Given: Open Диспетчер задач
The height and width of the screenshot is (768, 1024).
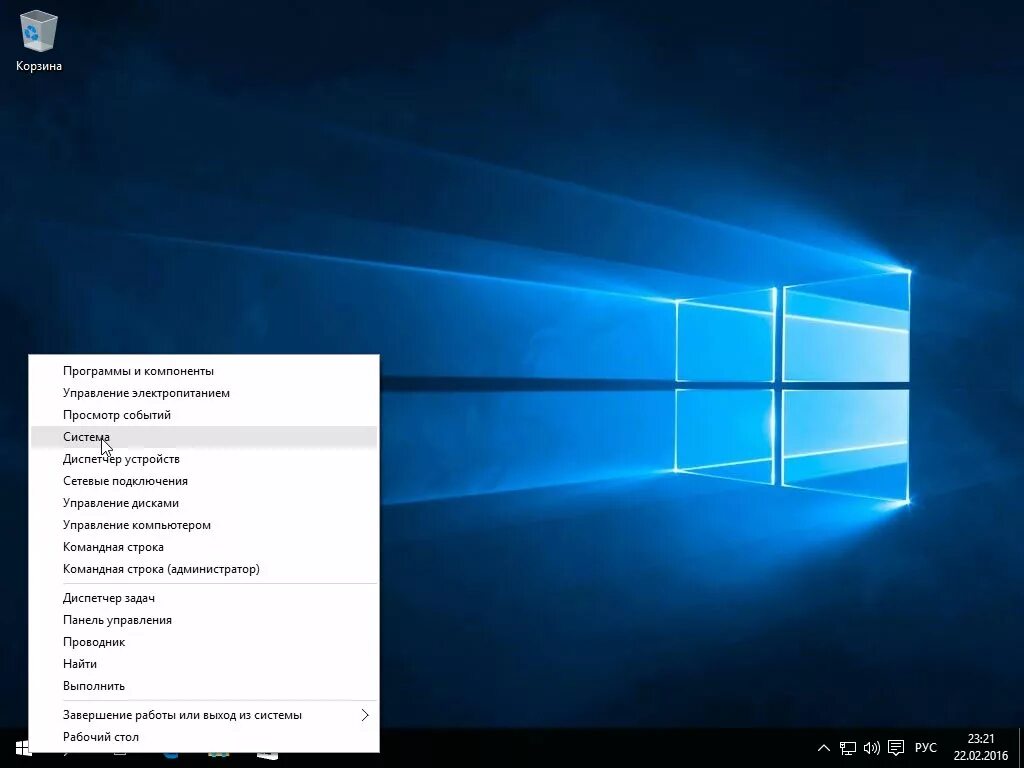Looking at the screenshot, I should point(204,598).
